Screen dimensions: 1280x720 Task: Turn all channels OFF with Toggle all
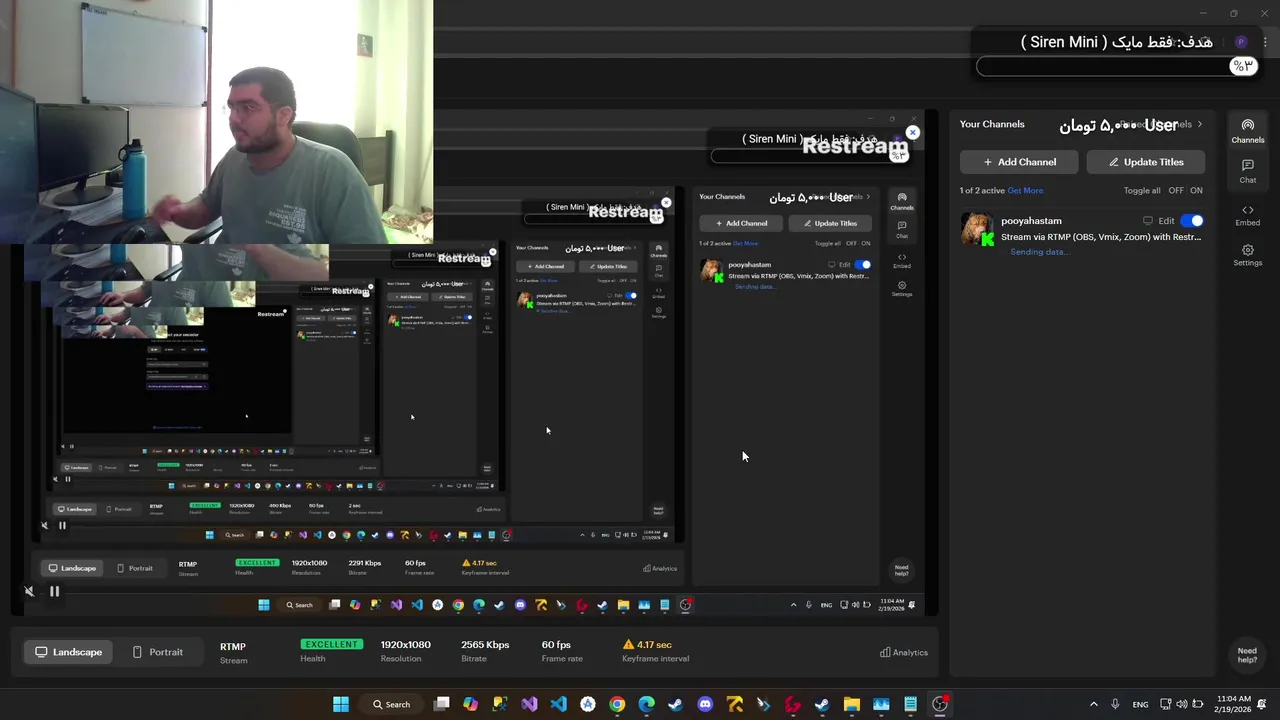1176,190
